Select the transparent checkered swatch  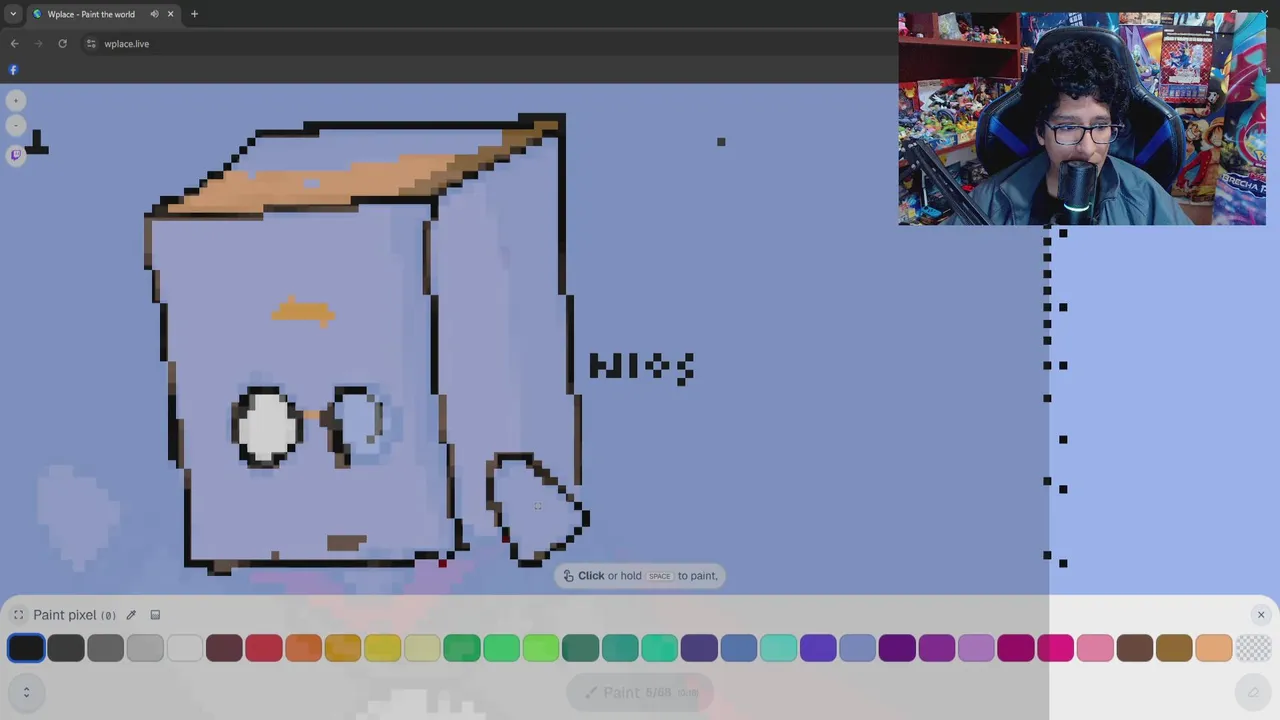[1253, 648]
